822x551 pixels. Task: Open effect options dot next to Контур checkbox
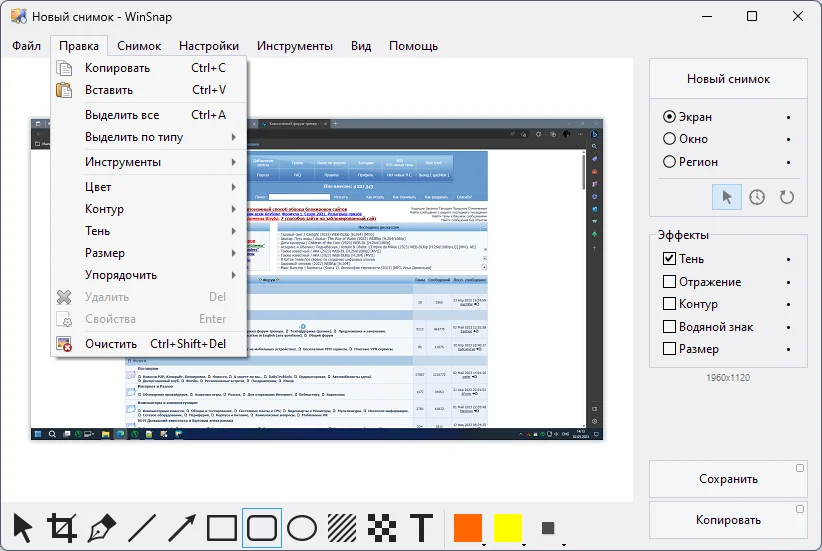click(788, 305)
